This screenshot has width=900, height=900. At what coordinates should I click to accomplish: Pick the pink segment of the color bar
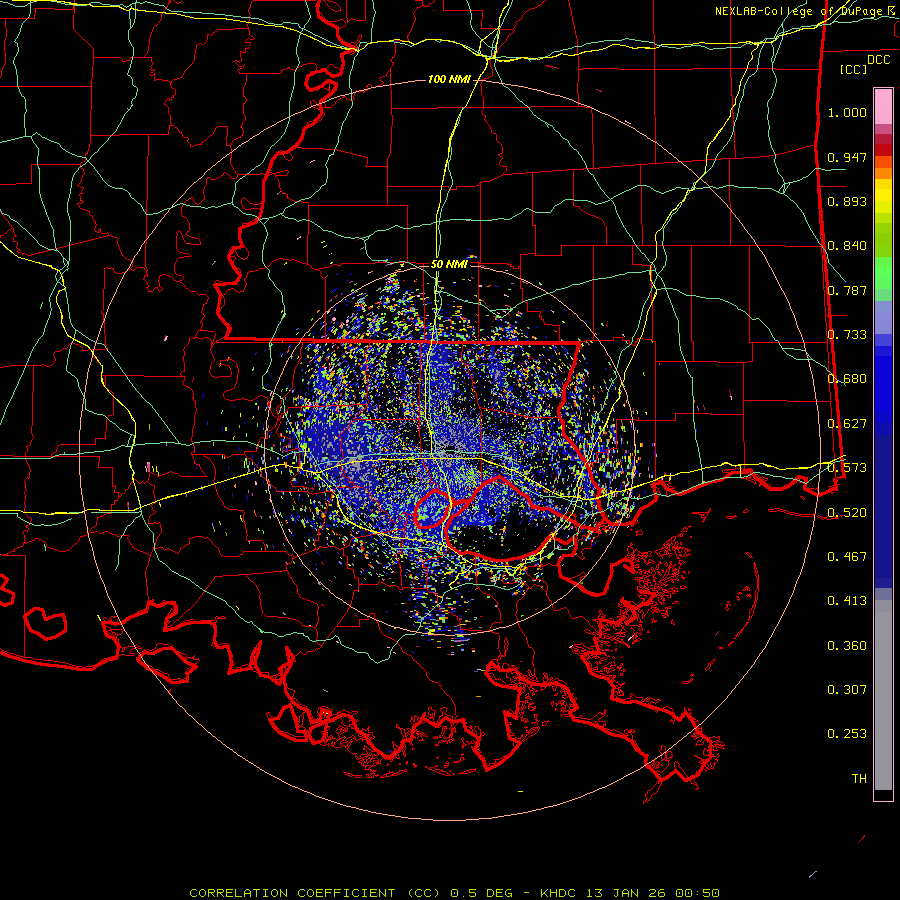pyautogui.click(x=883, y=107)
